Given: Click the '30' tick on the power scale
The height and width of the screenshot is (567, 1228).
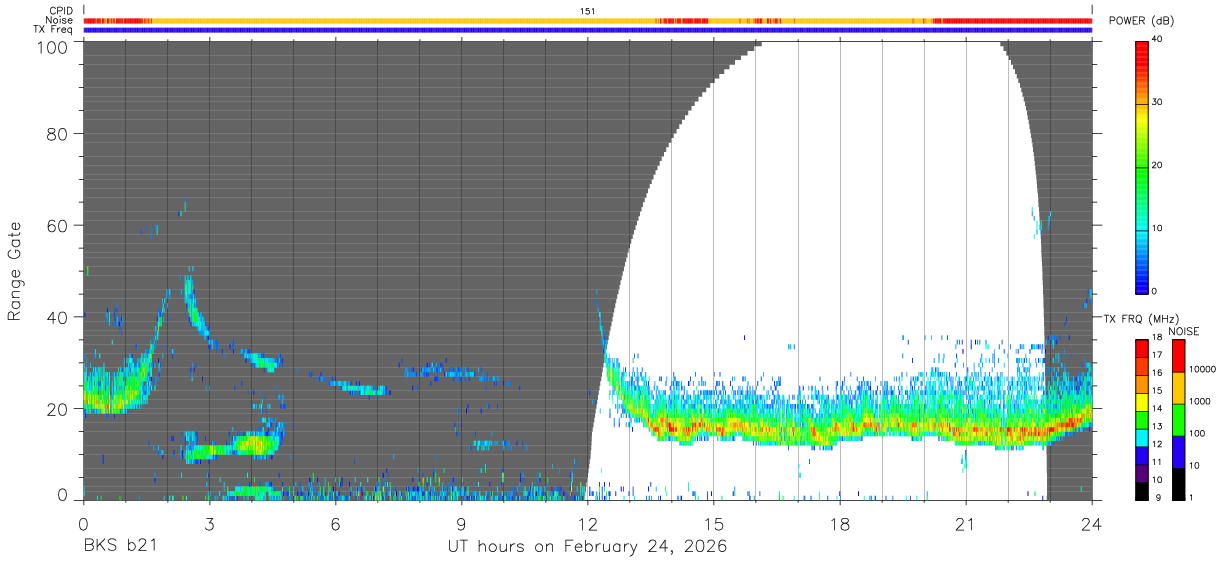Looking at the screenshot, I should (x=1157, y=103).
